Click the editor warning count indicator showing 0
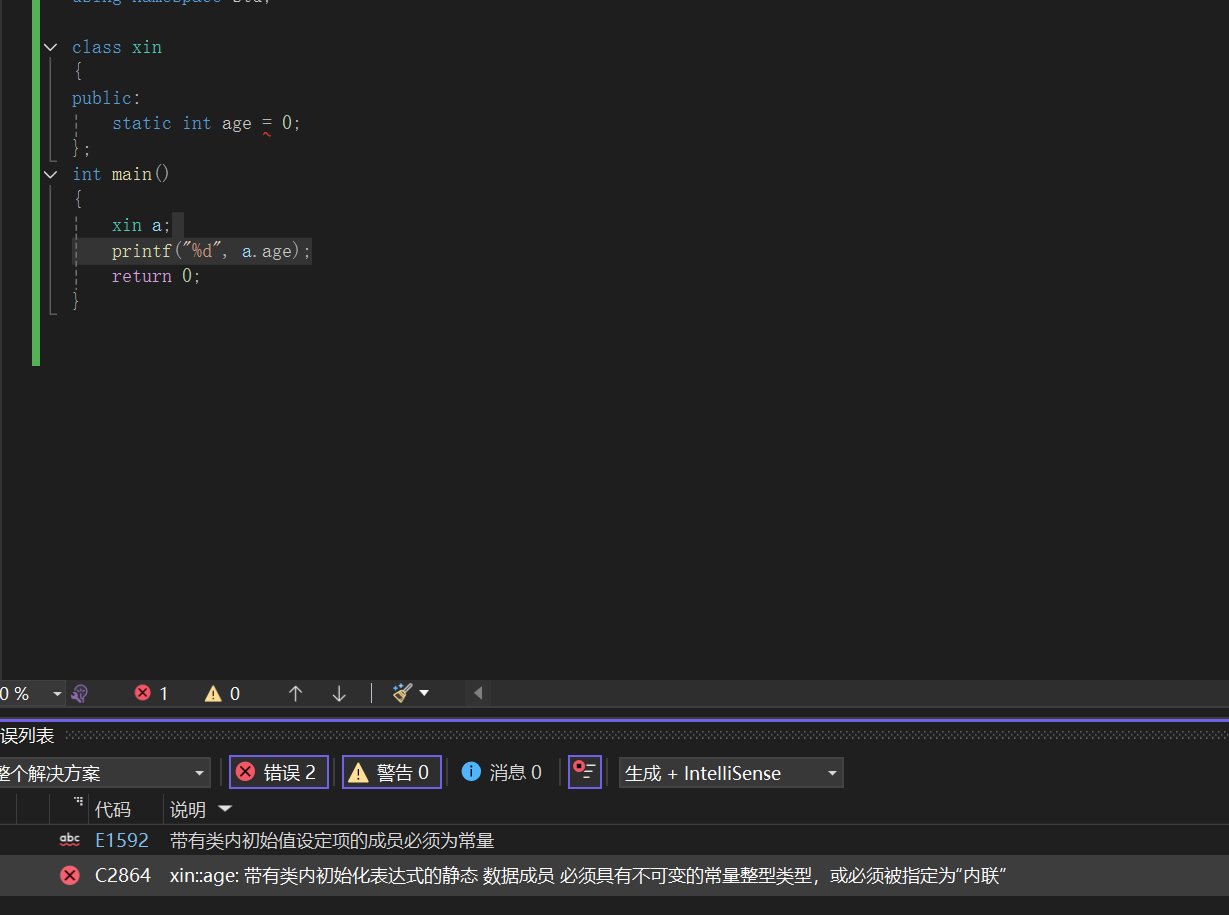1229x915 pixels. tap(222, 693)
